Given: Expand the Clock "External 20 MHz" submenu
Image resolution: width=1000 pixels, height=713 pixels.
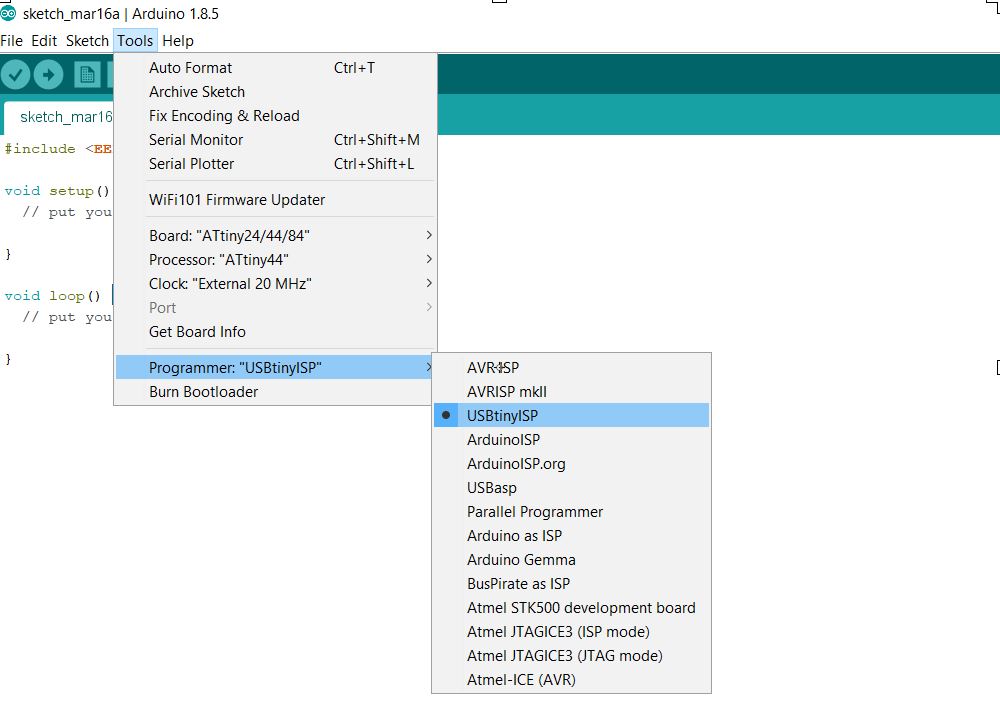Looking at the screenshot, I should [276, 284].
